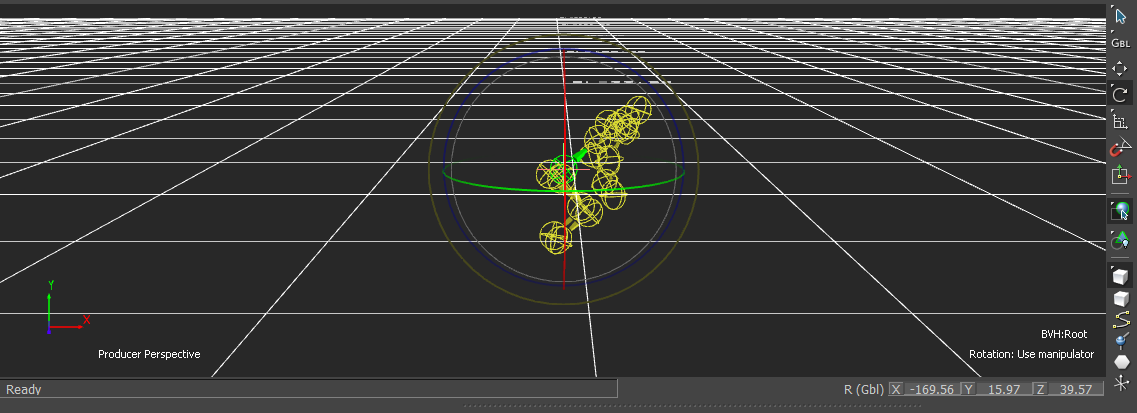Select the arrow Select tool
The width and height of the screenshot is (1137, 413).
(x=1121, y=16)
